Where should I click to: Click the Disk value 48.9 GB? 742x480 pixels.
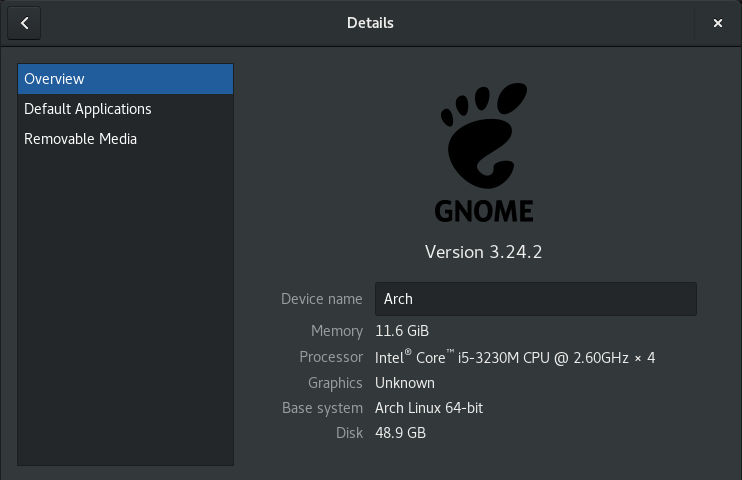coord(400,433)
